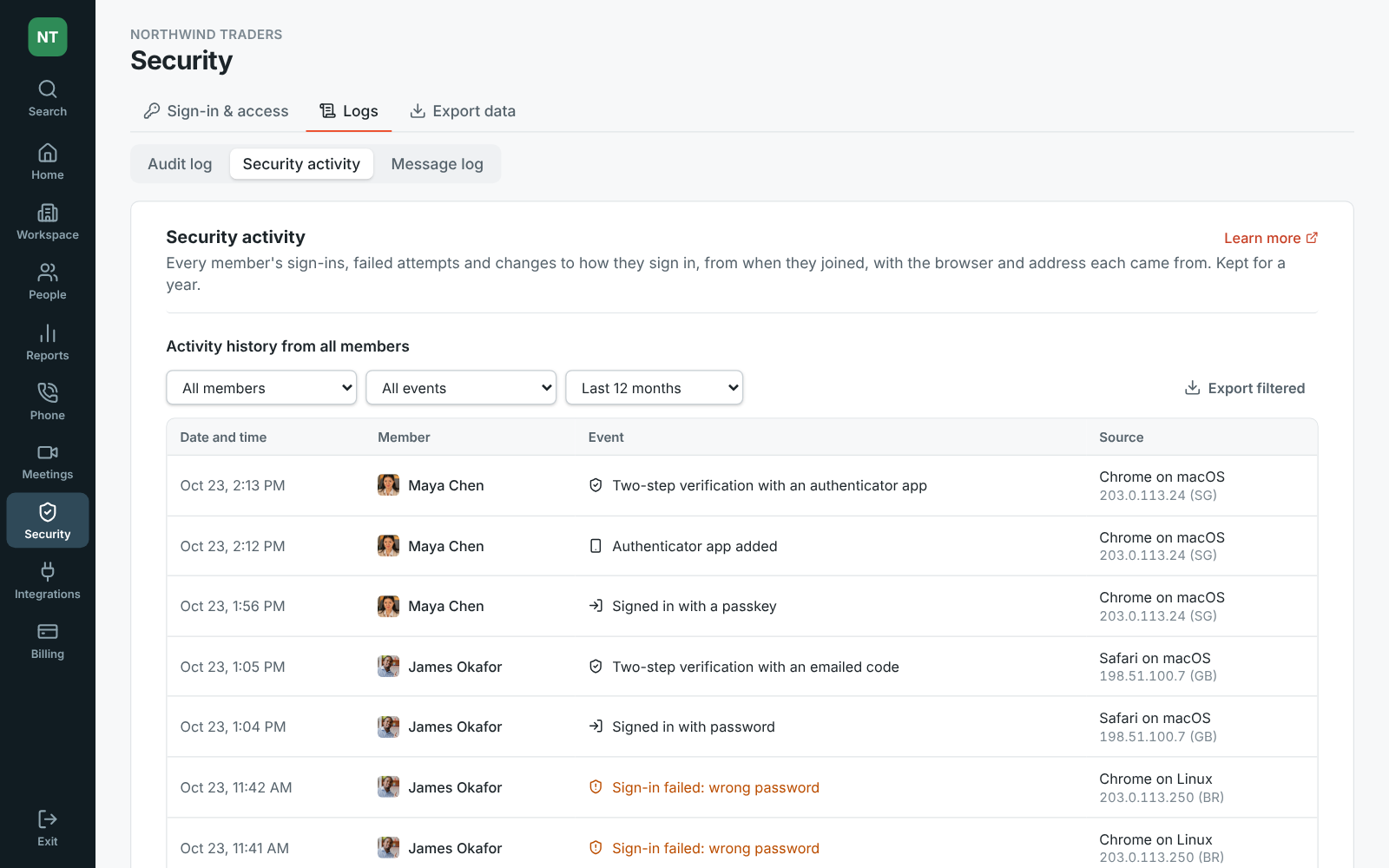
Task: Click Maya Chen name in 2:12 PM row
Action: pos(446,546)
